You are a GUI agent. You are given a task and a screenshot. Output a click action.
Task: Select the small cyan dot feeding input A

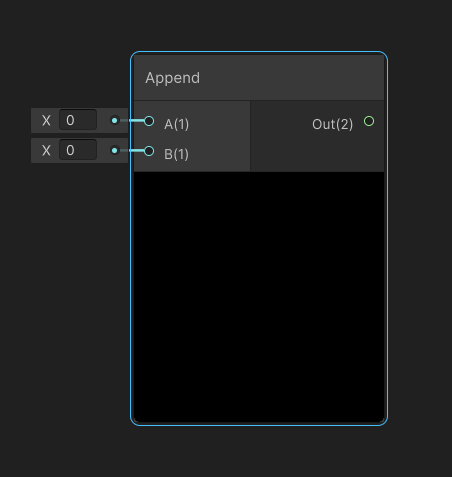point(114,120)
